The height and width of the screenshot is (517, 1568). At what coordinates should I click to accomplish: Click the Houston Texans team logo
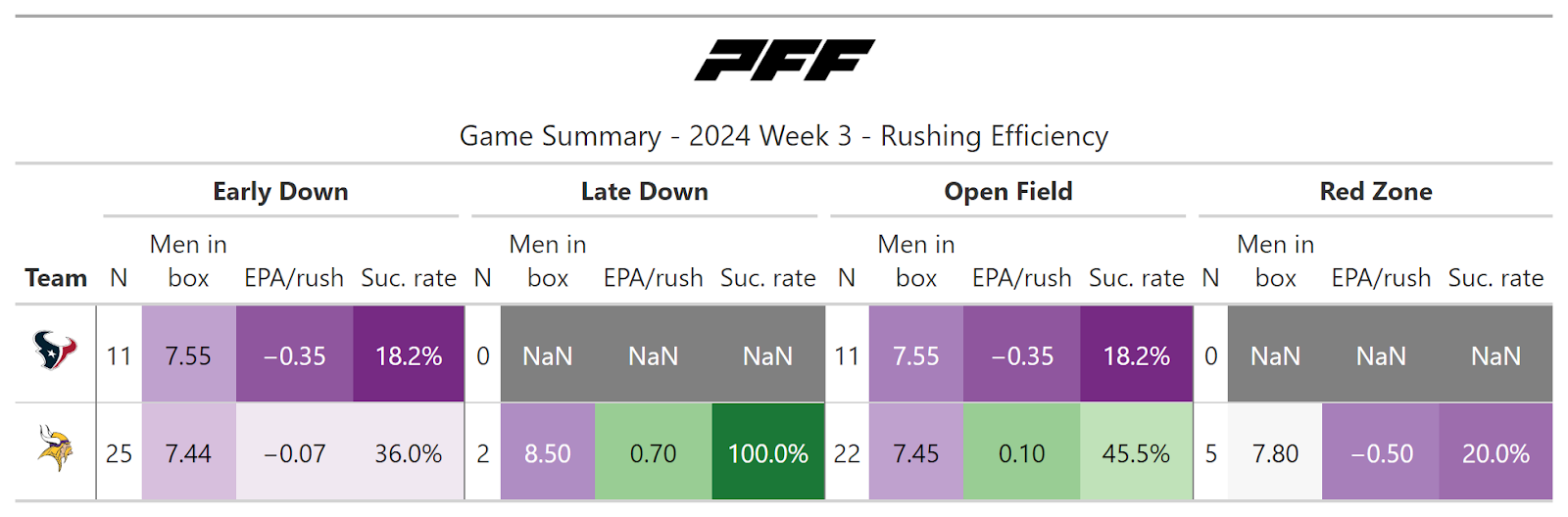click(55, 351)
